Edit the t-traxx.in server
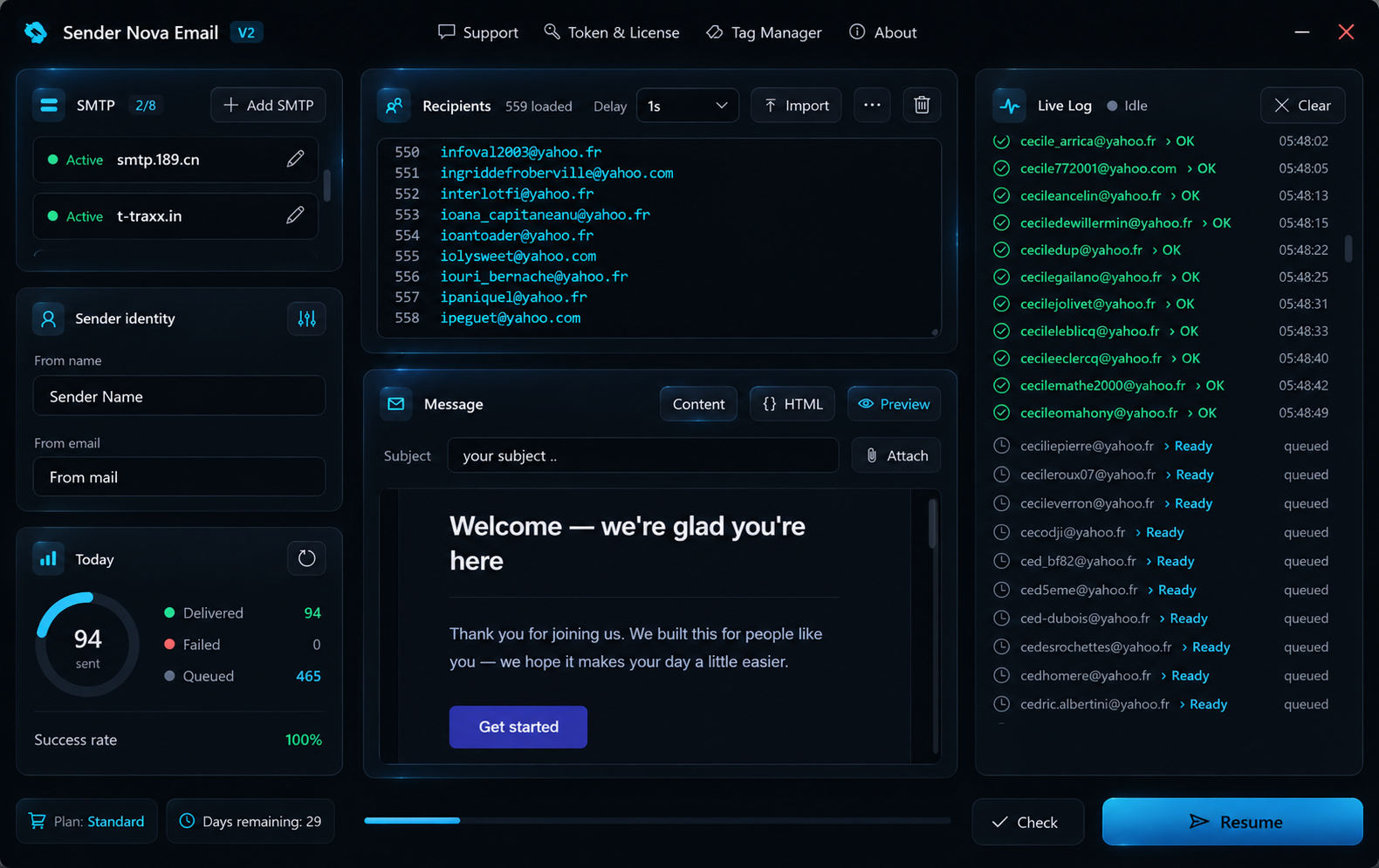 (296, 215)
